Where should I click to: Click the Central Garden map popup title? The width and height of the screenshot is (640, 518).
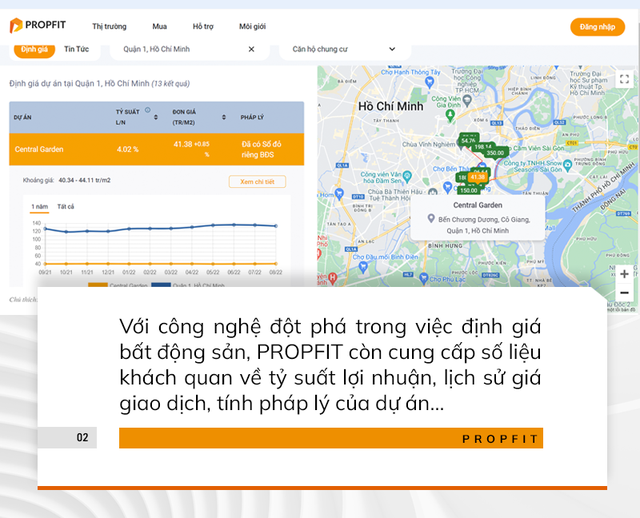click(x=478, y=205)
